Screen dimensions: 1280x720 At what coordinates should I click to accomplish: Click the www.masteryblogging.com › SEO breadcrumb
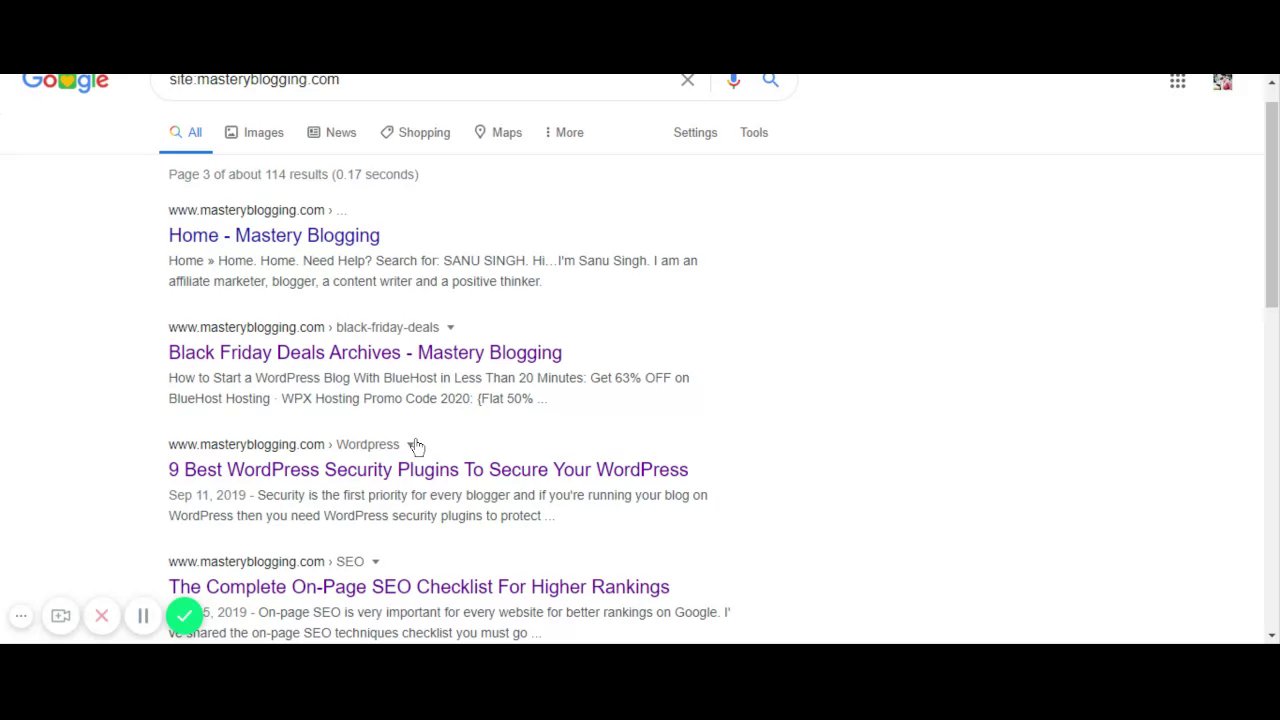266,561
